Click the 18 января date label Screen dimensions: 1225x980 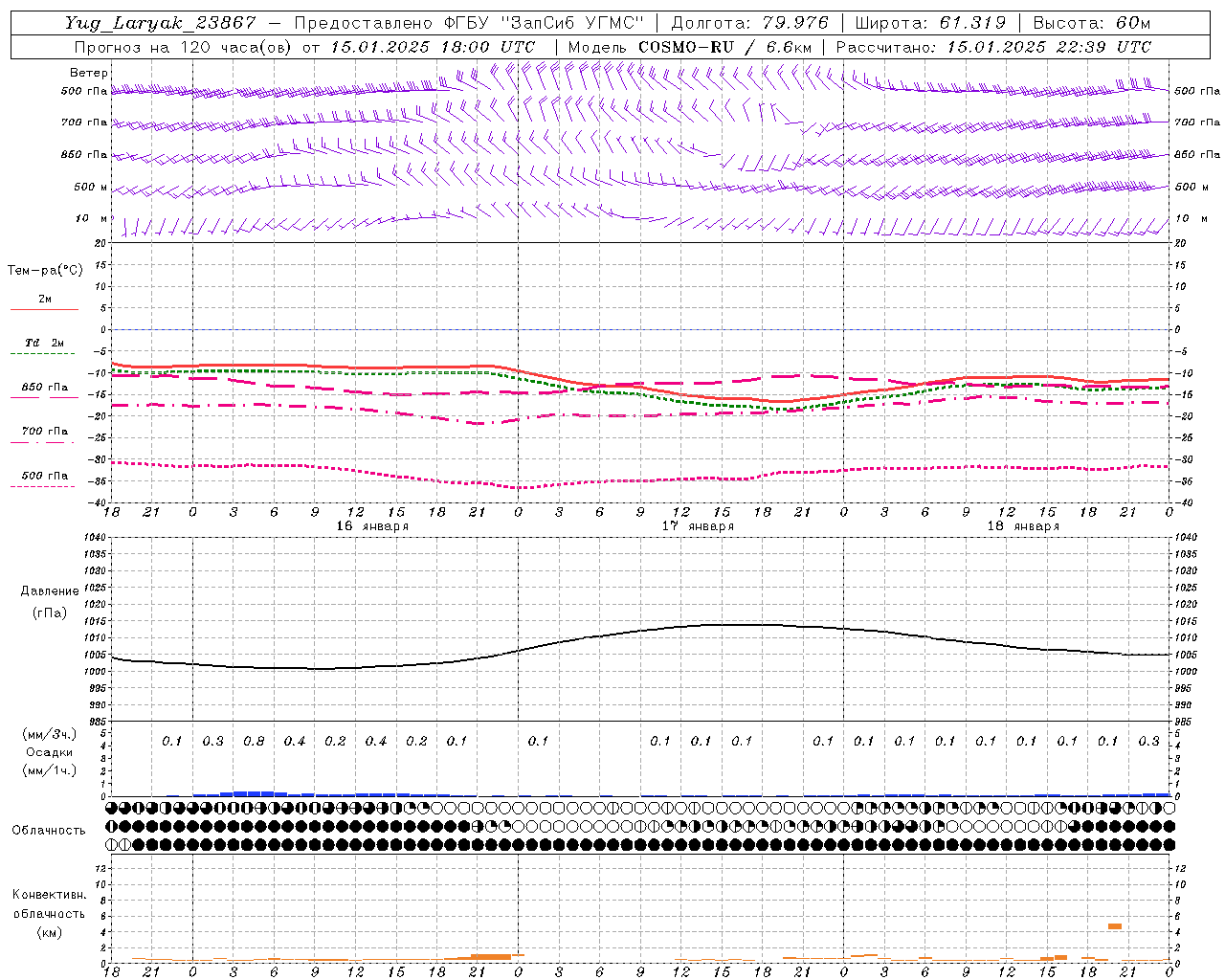point(1023,526)
